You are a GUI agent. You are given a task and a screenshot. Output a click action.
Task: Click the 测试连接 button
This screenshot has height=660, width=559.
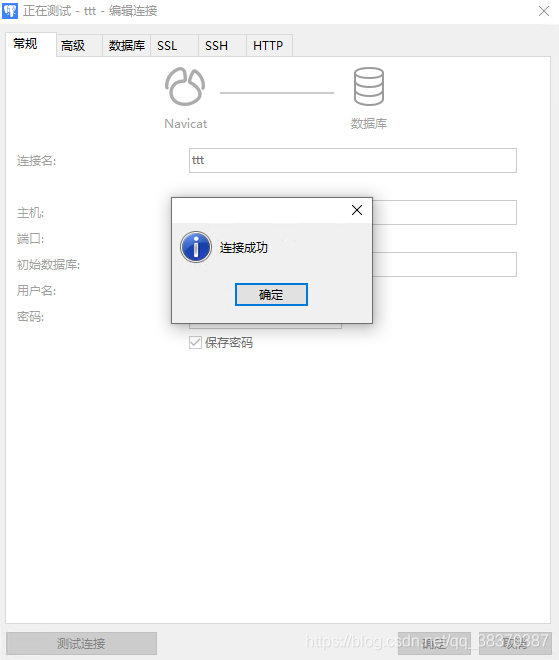(x=81, y=643)
